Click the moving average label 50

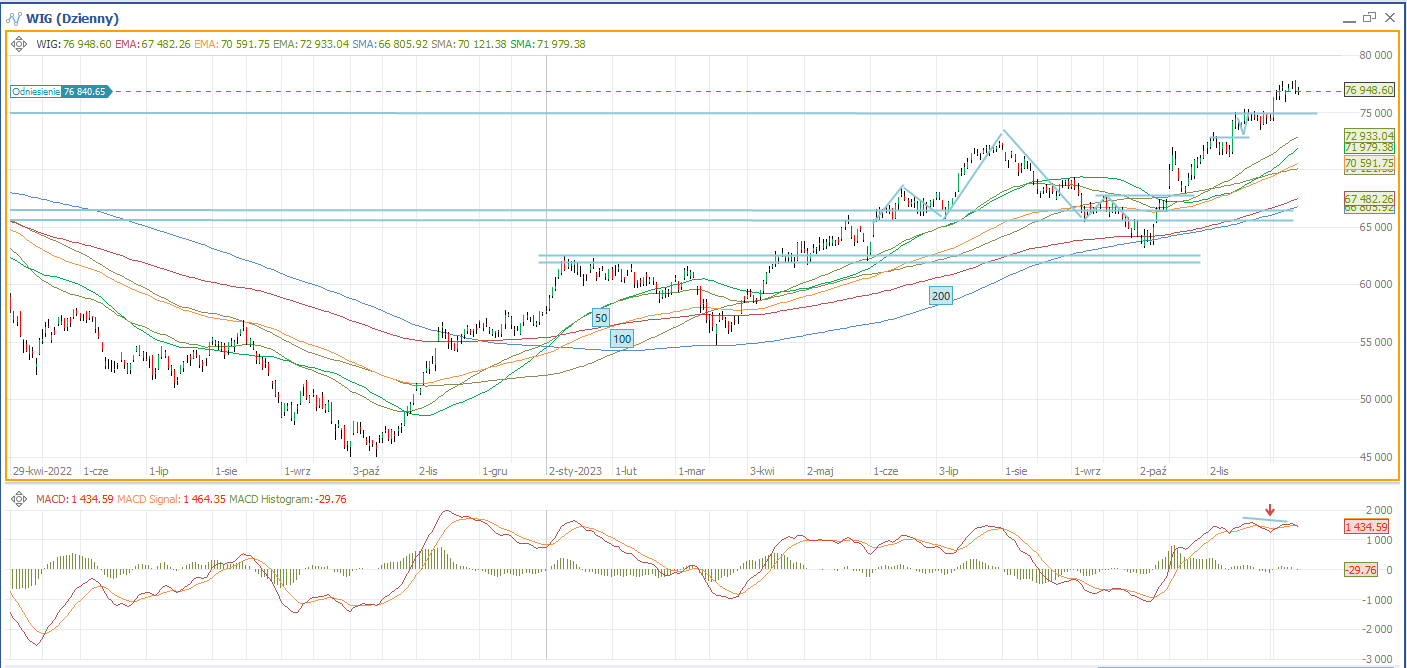600,318
